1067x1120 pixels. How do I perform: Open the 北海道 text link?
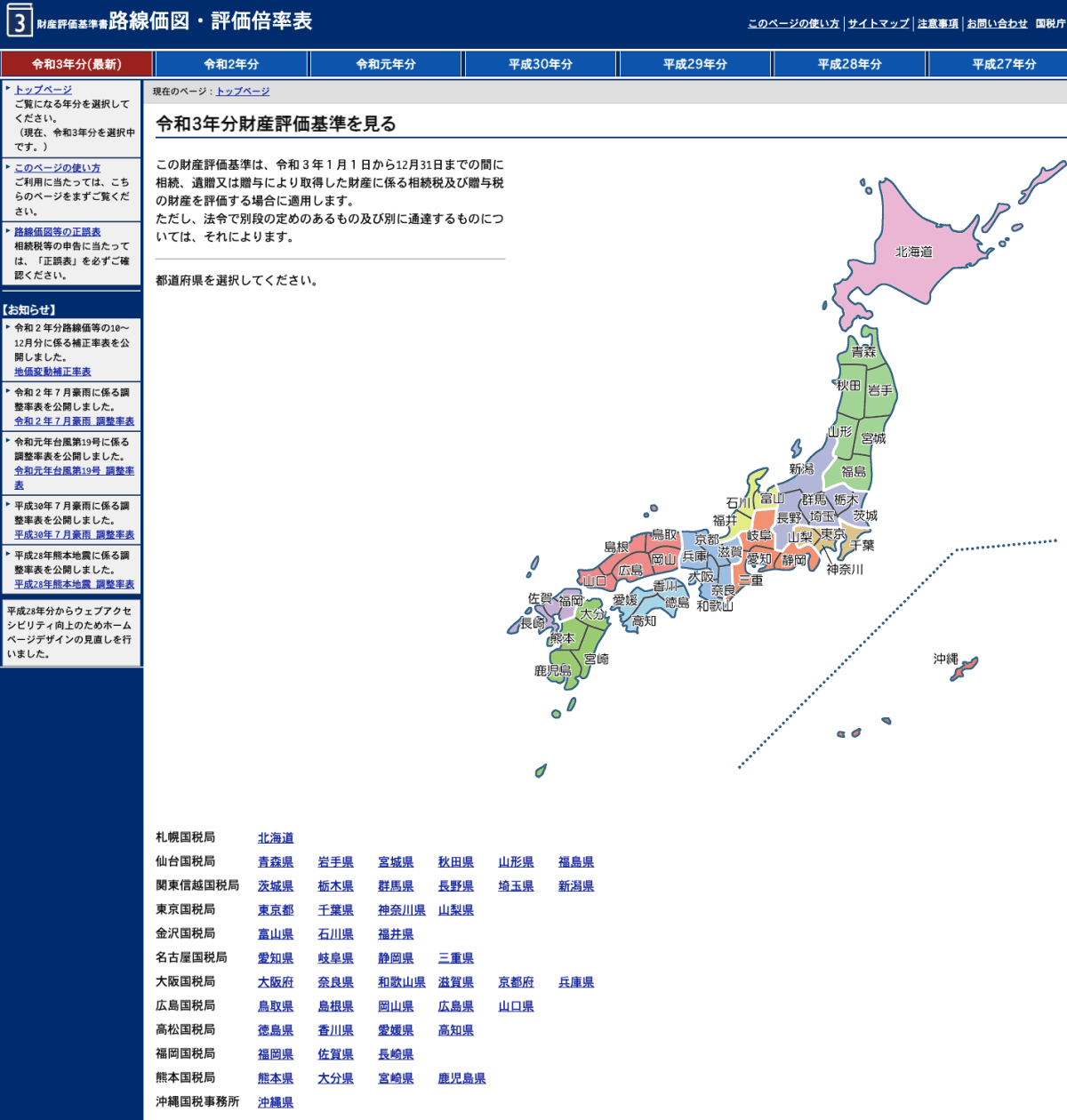click(x=276, y=838)
